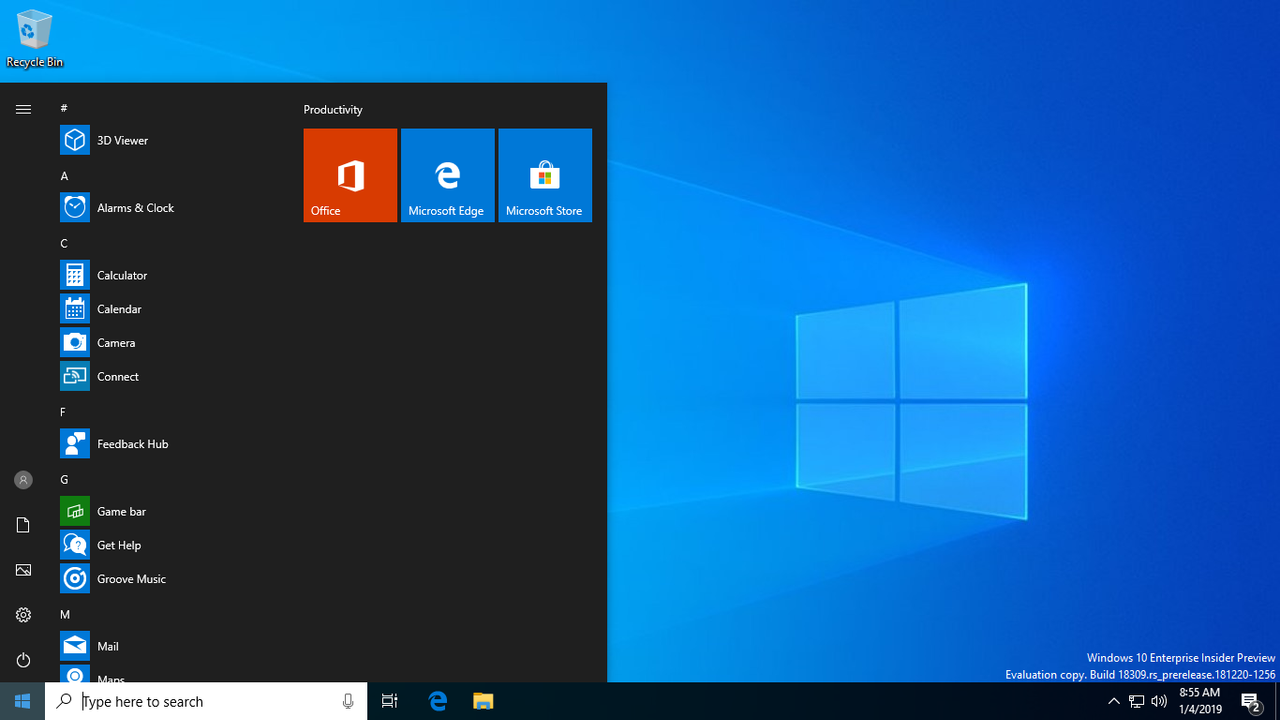Launch Edge from the taskbar

pyautogui.click(x=437, y=701)
